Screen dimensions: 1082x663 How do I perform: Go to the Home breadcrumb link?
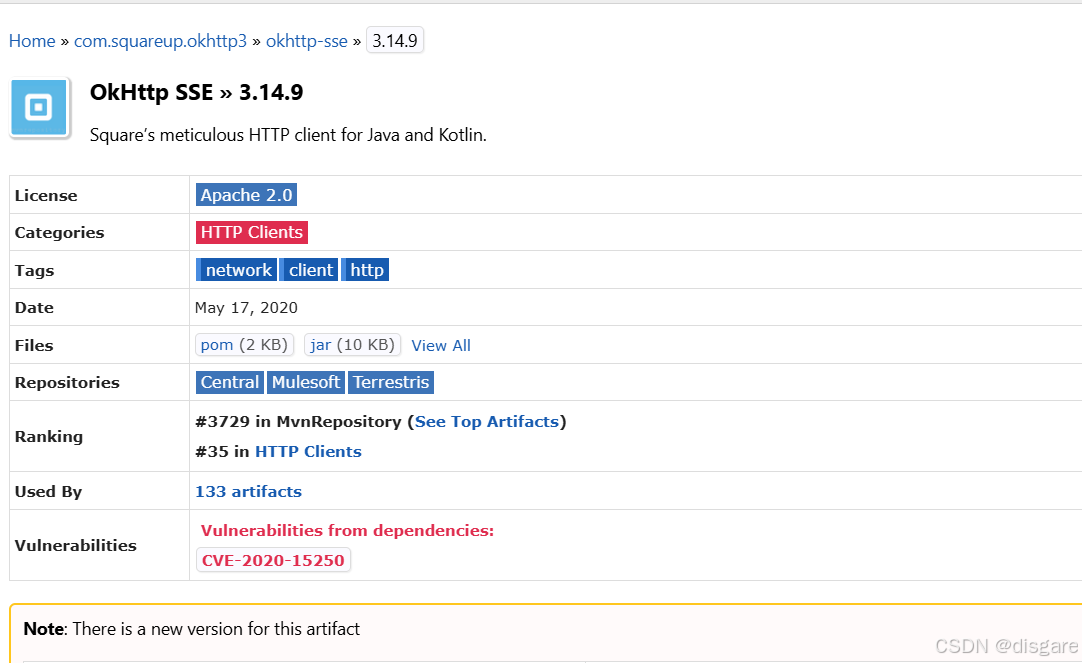pos(32,41)
